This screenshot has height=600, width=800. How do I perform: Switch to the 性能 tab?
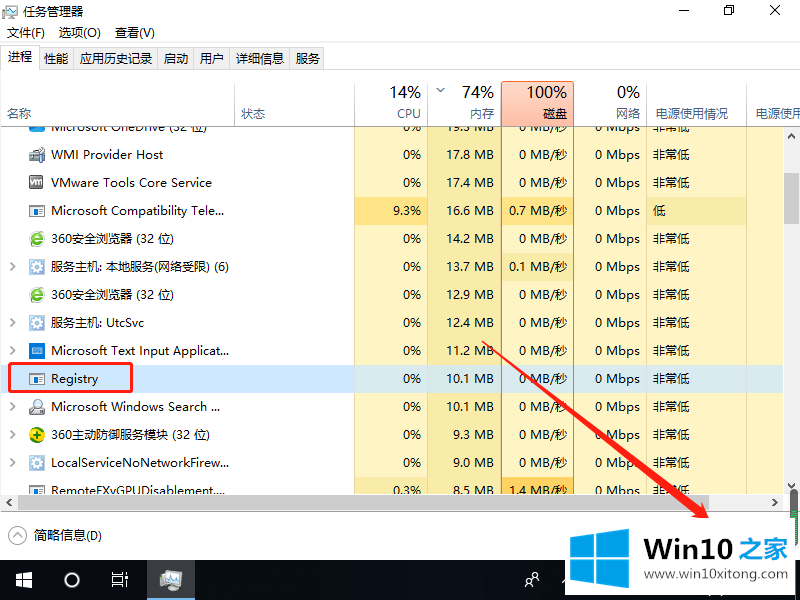pos(56,59)
